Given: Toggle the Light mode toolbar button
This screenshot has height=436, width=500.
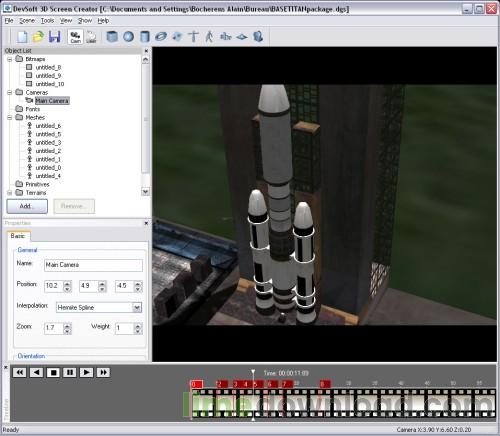Looking at the screenshot, I should point(91,37).
